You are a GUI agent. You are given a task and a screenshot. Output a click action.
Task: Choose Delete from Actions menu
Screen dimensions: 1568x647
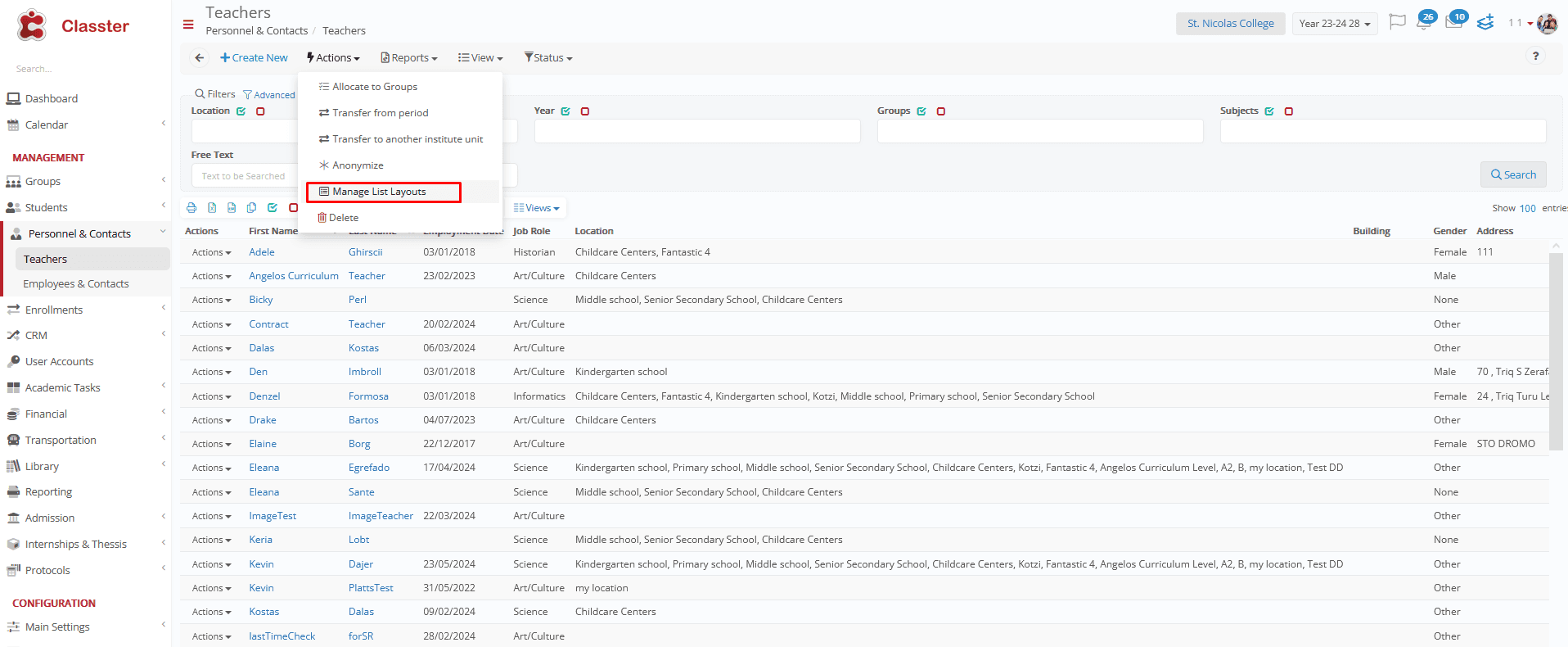[x=338, y=218]
